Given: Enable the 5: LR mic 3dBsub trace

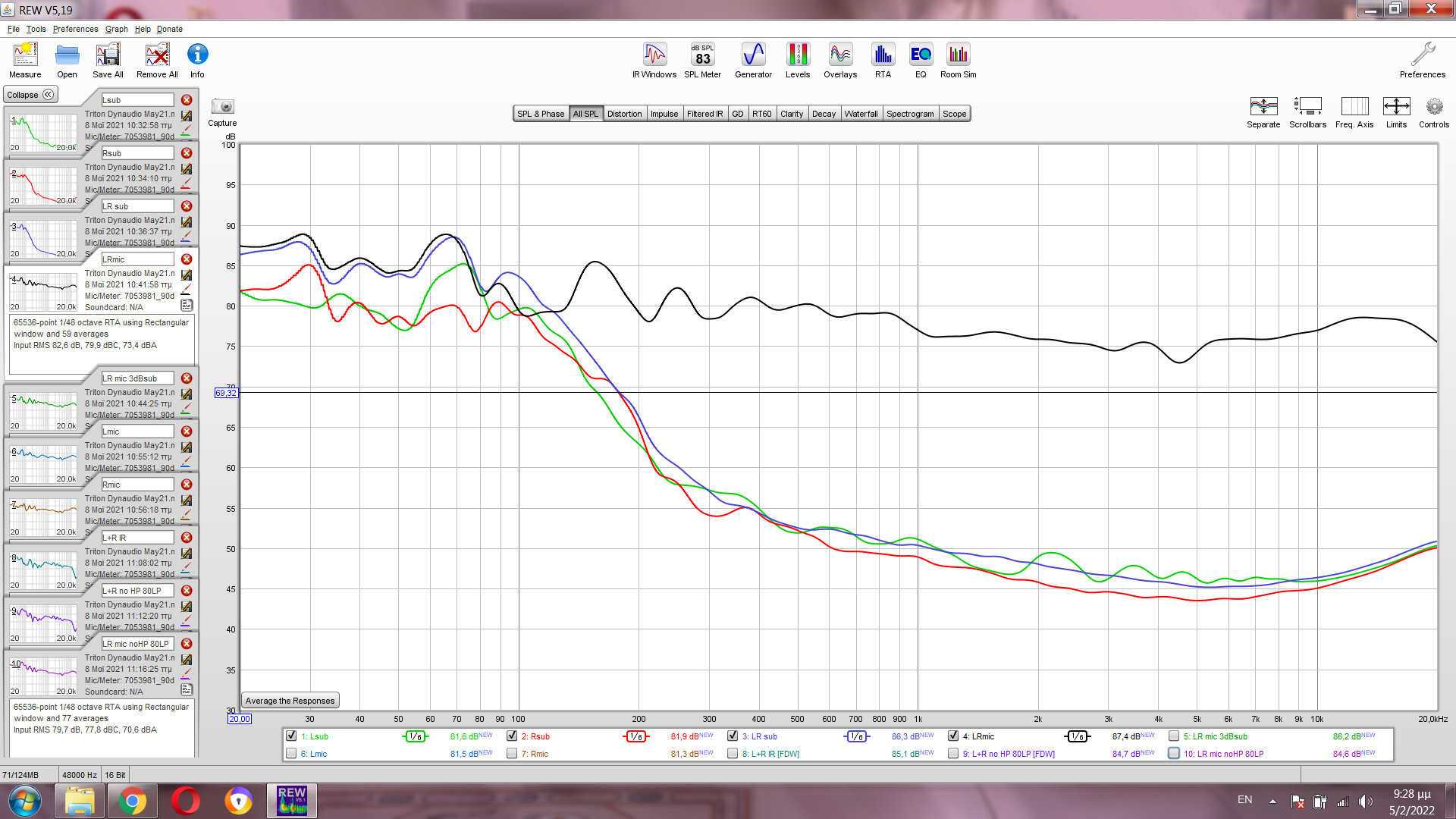Looking at the screenshot, I should coord(1174,736).
